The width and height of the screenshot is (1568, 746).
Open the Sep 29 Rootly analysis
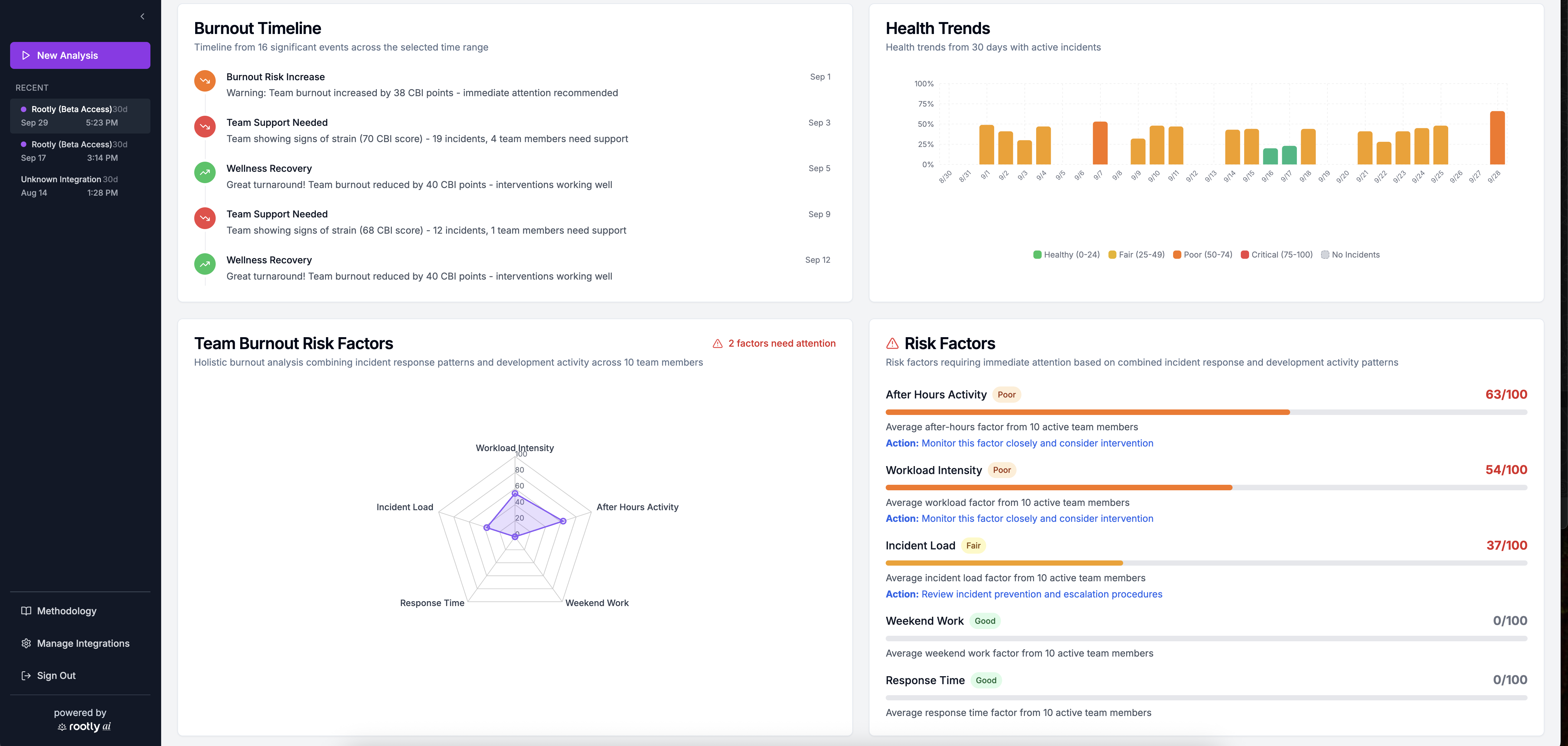click(x=80, y=116)
